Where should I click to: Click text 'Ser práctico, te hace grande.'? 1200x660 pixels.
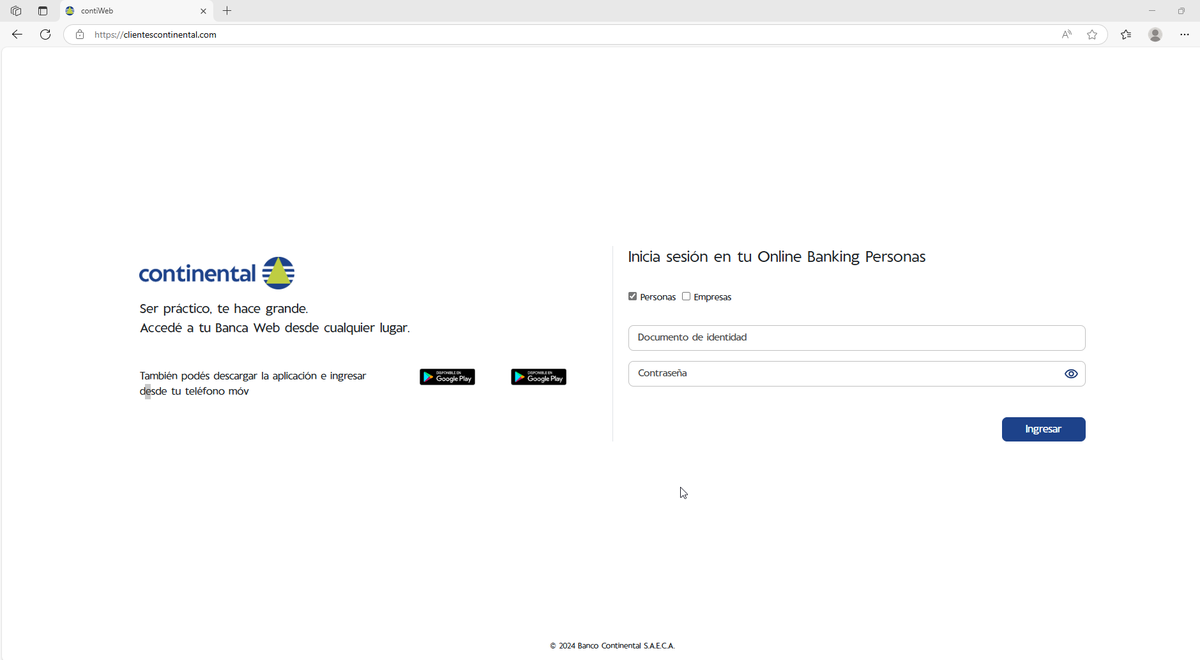[x=224, y=309]
